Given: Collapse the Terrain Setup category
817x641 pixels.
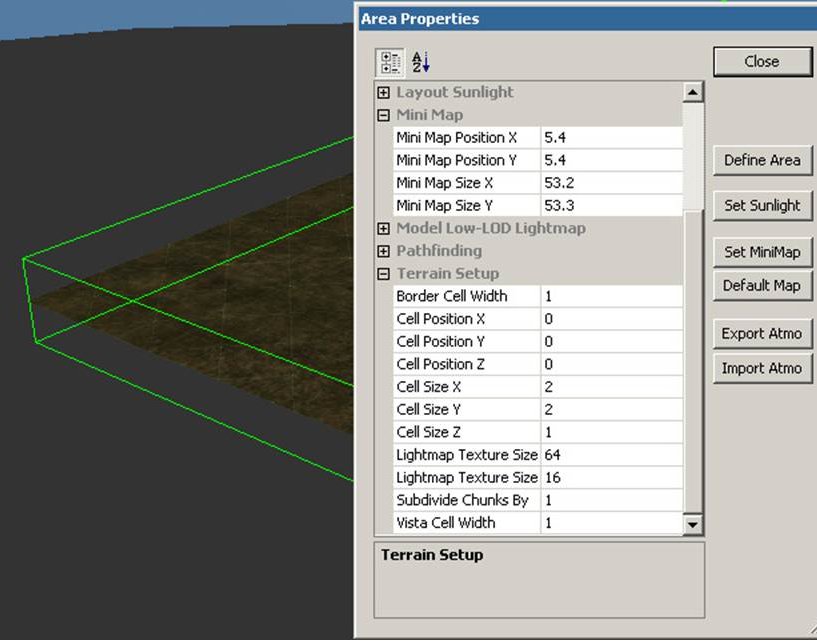Looking at the screenshot, I should 383,274.
